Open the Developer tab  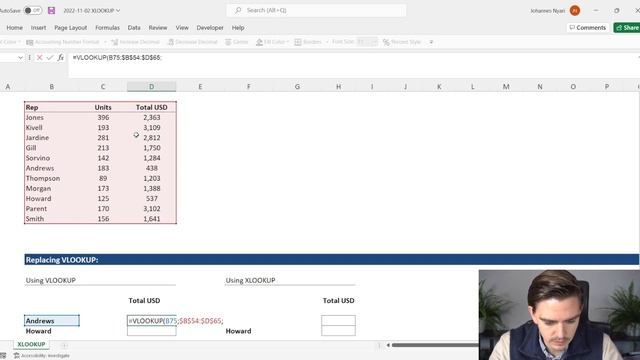[210, 28]
